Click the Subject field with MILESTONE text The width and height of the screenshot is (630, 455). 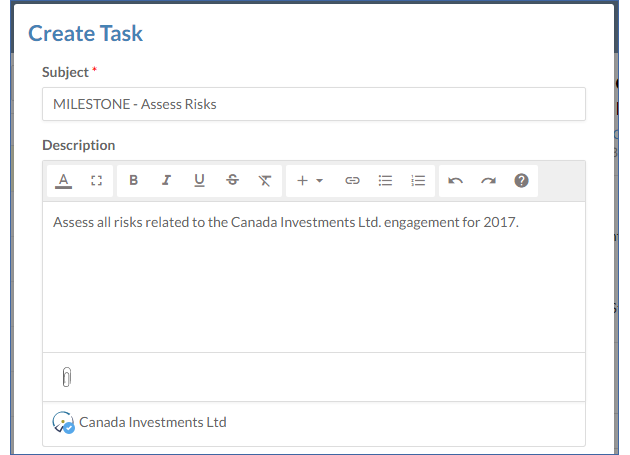(x=313, y=104)
